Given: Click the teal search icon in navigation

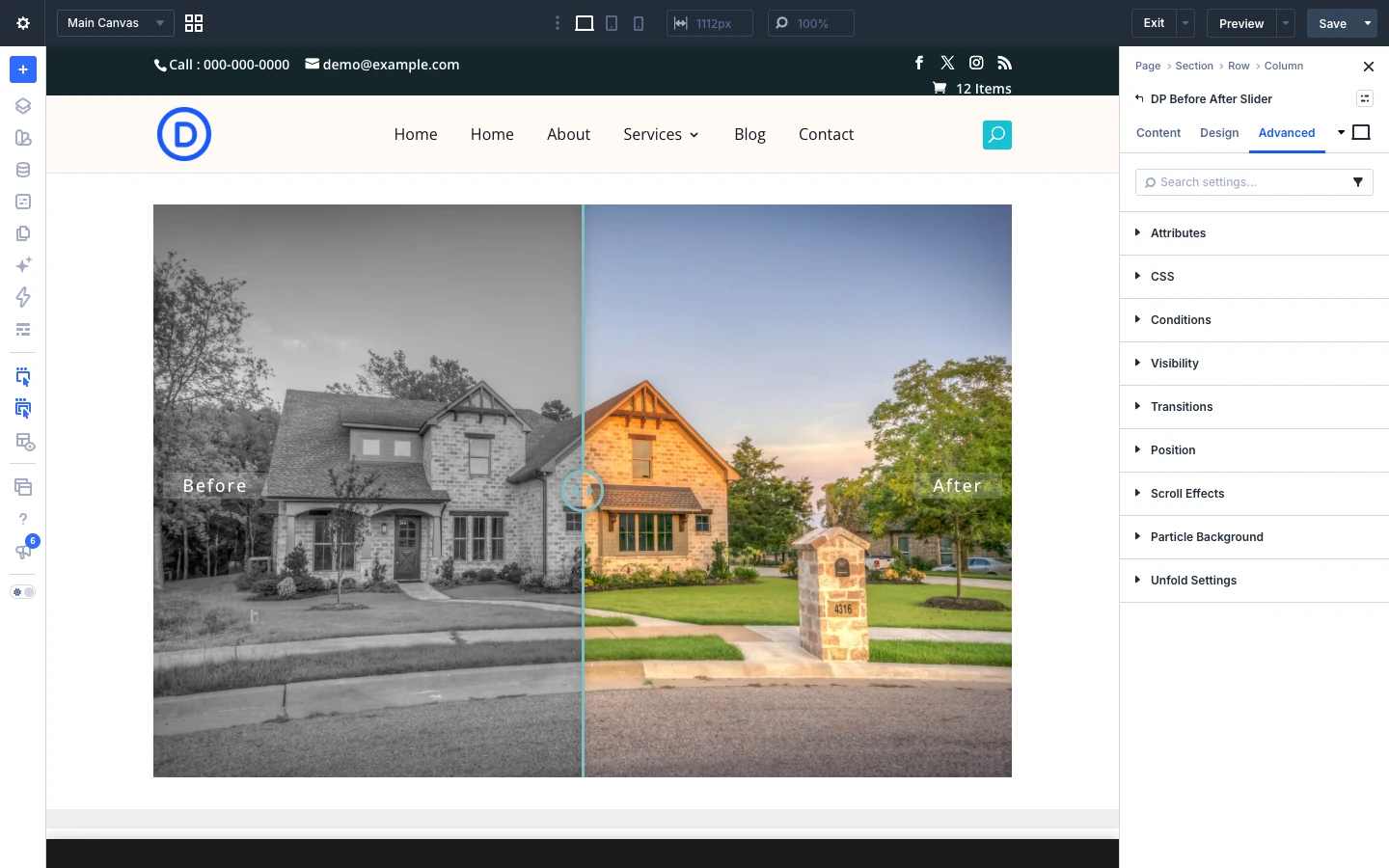Looking at the screenshot, I should tap(997, 135).
